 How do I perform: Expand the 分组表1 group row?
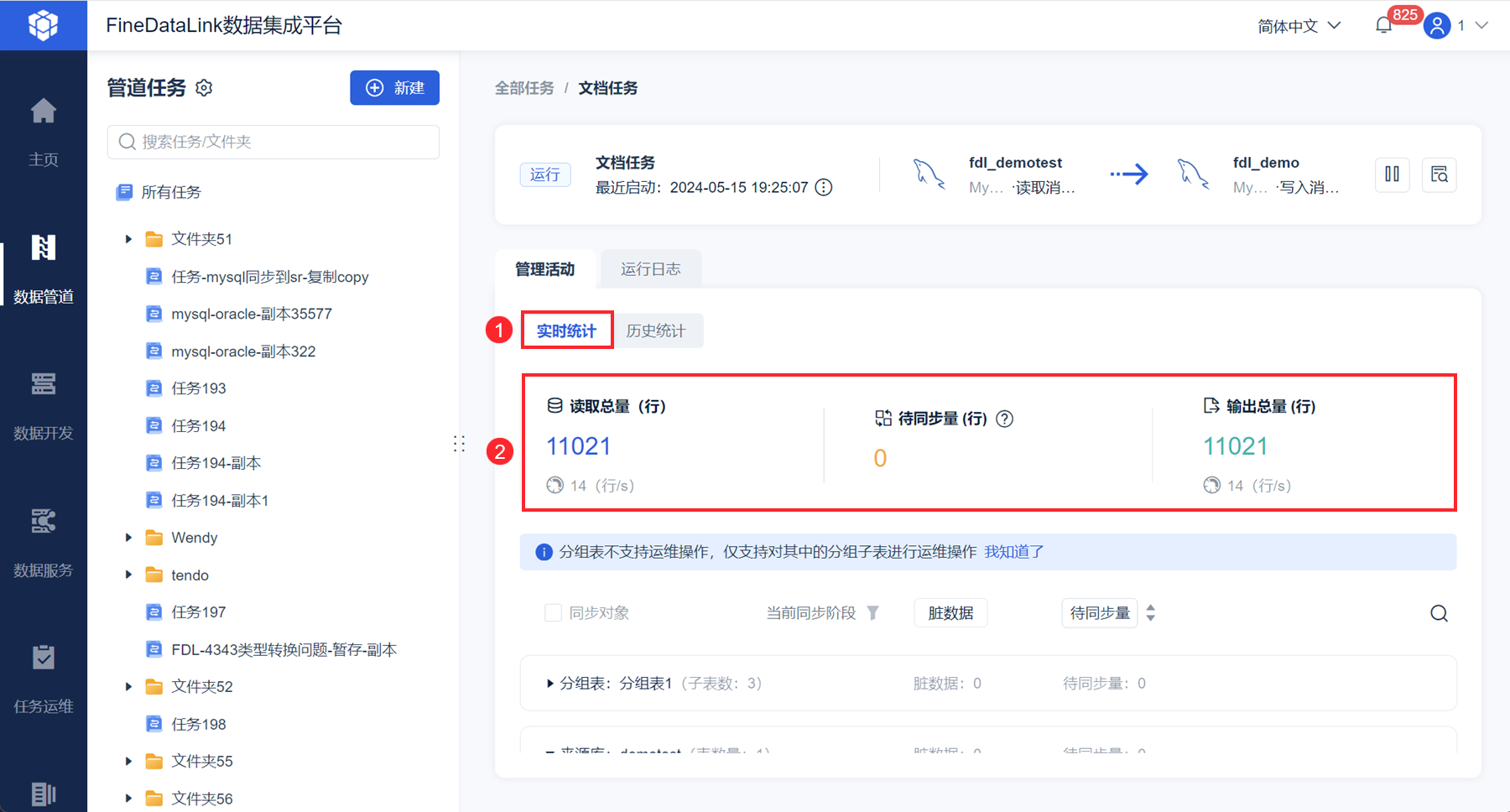[549, 684]
